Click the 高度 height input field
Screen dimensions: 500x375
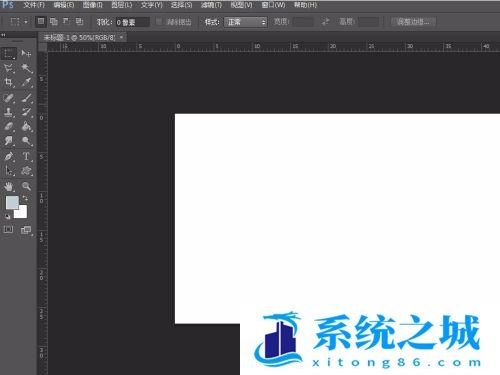(x=368, y=22)
